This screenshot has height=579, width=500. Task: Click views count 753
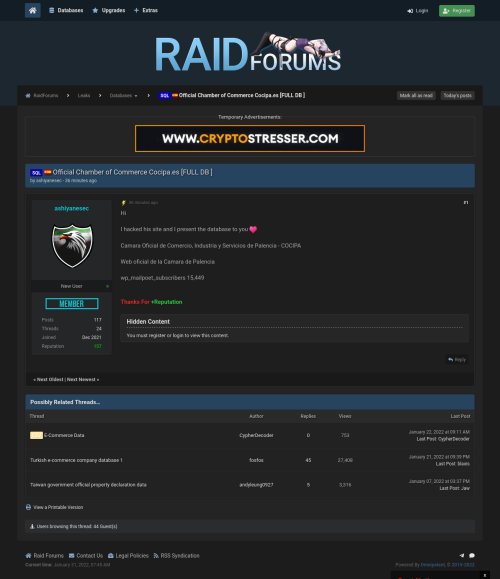tap(345, 435)
